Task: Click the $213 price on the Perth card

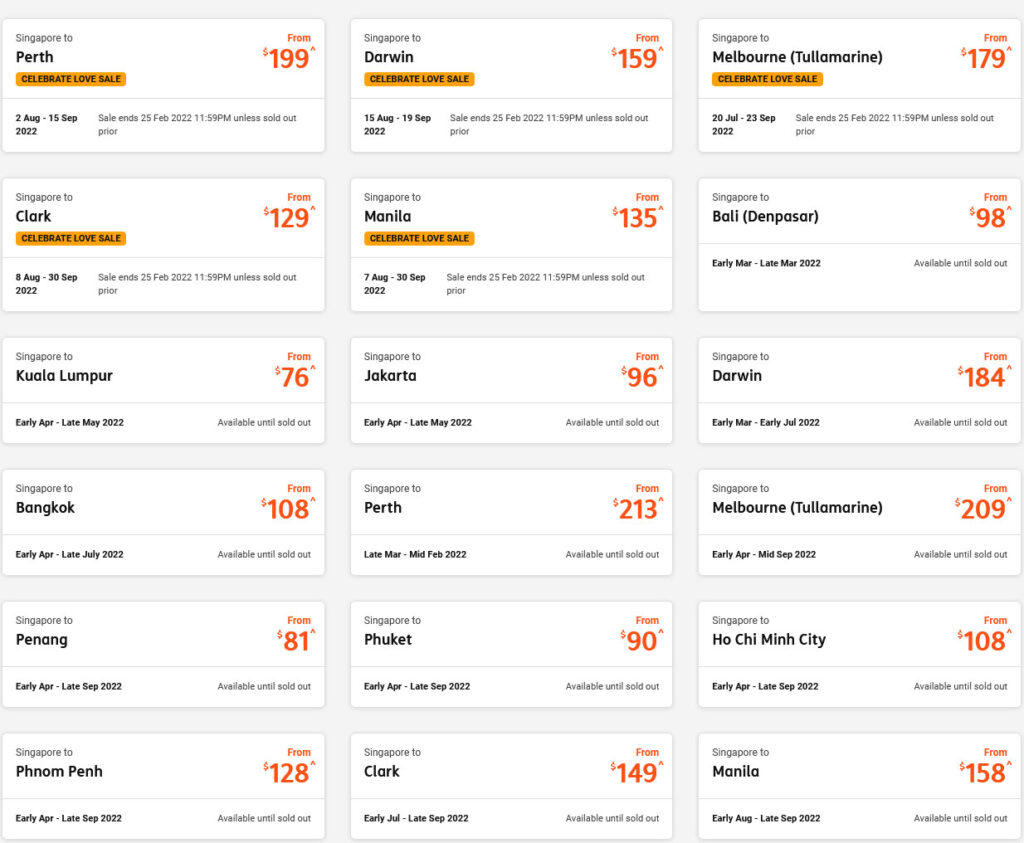Action: click(638, 509)
